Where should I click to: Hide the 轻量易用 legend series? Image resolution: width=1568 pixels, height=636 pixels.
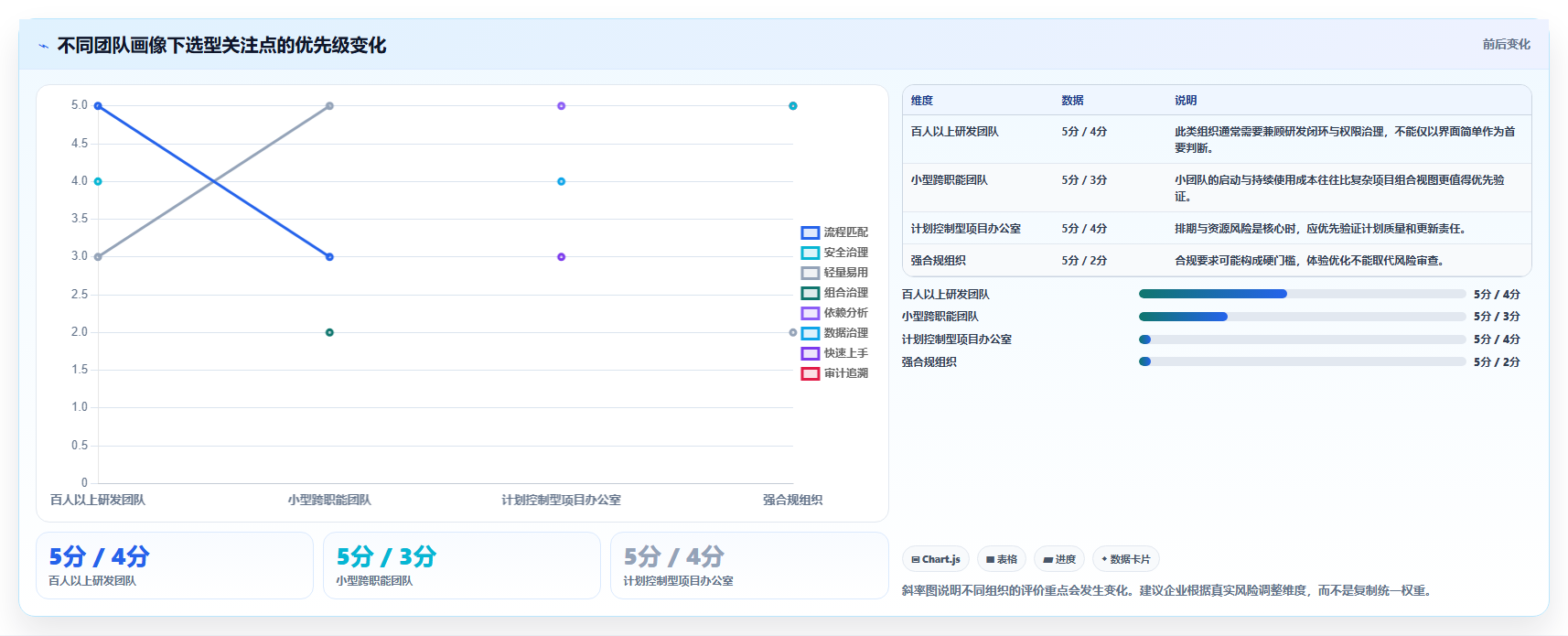click(x=834, y=273)
